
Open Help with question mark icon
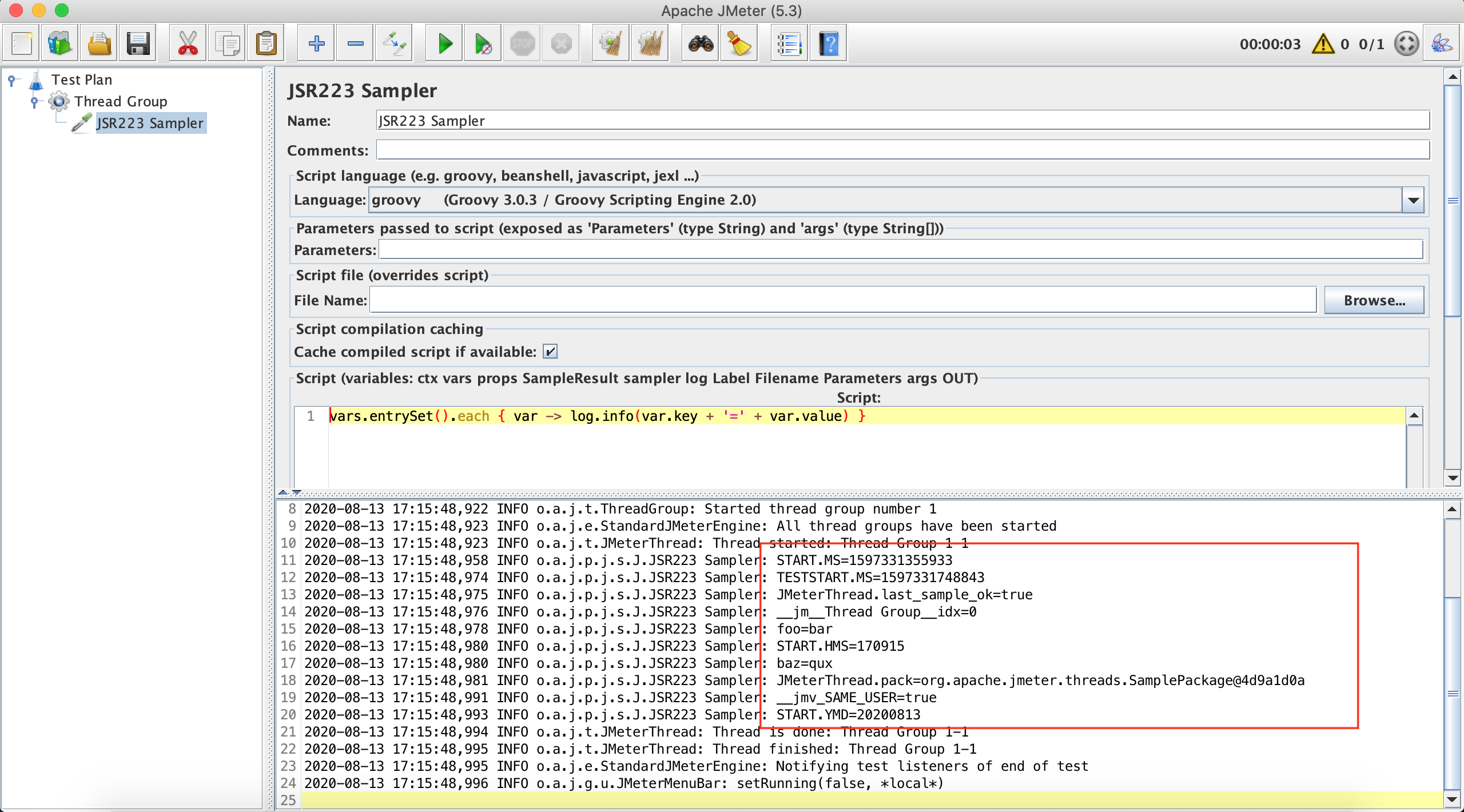pyautogui.click(x=829, y=43)
